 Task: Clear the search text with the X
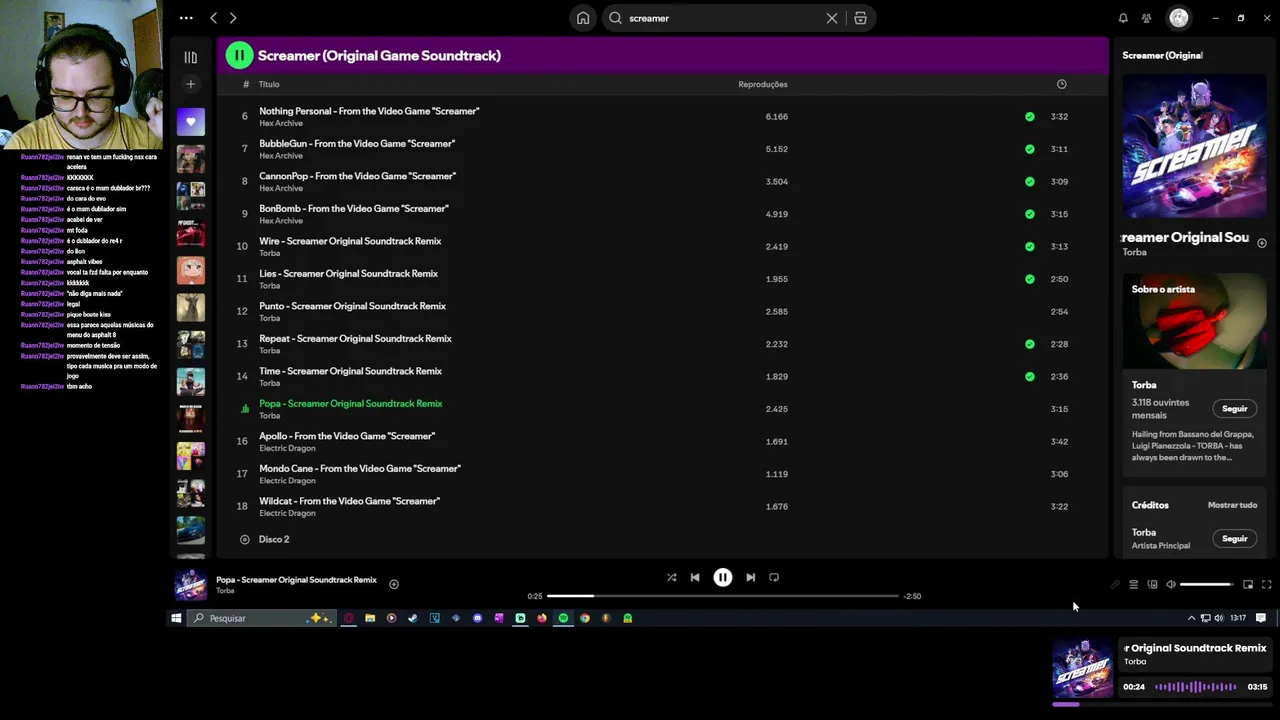pos(832,18)
